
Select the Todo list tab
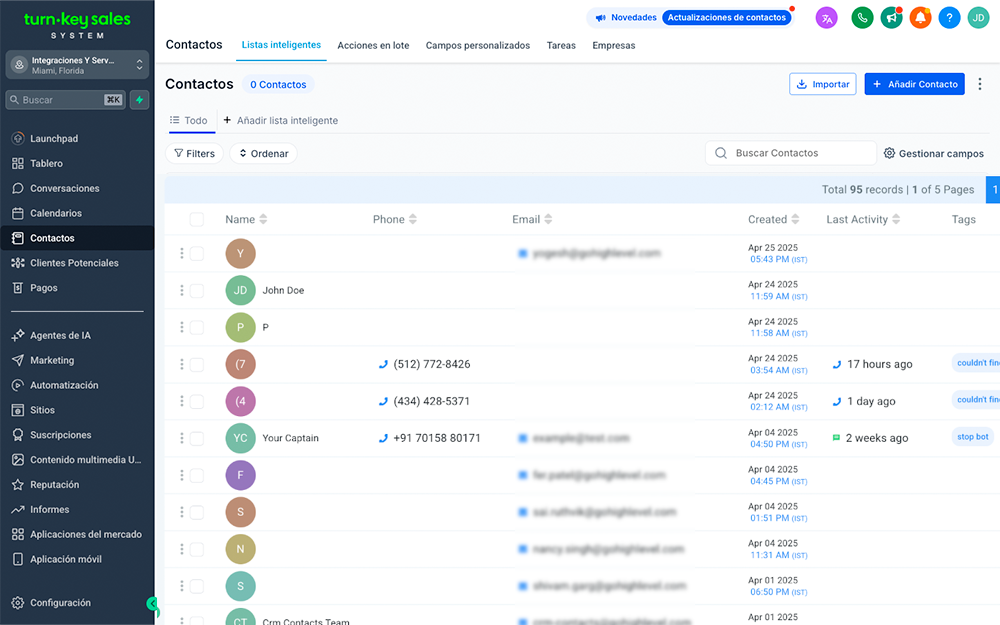pyautogui.click(x=189, y=121)
